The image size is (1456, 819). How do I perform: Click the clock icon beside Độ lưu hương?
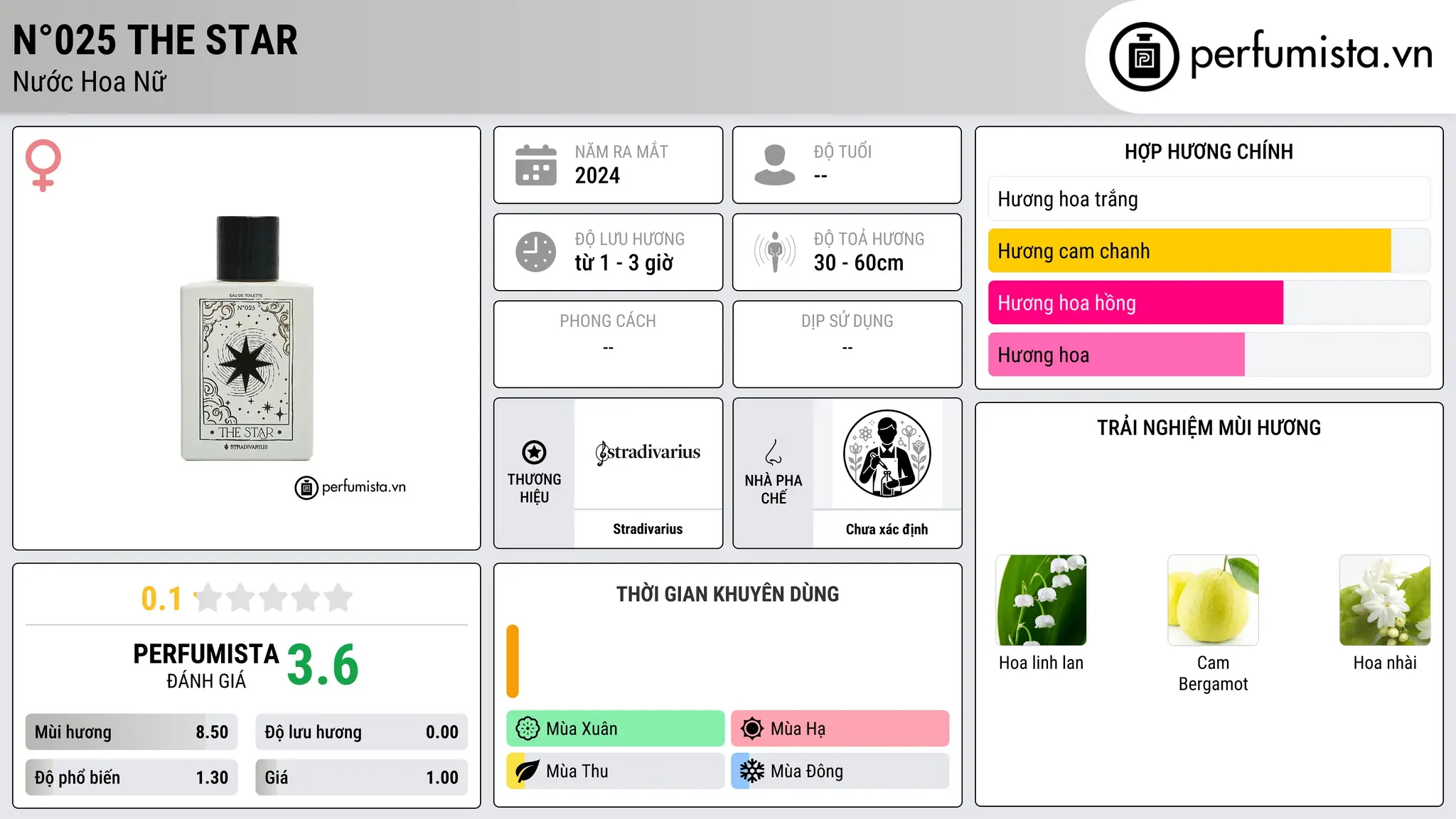(536, 252)
